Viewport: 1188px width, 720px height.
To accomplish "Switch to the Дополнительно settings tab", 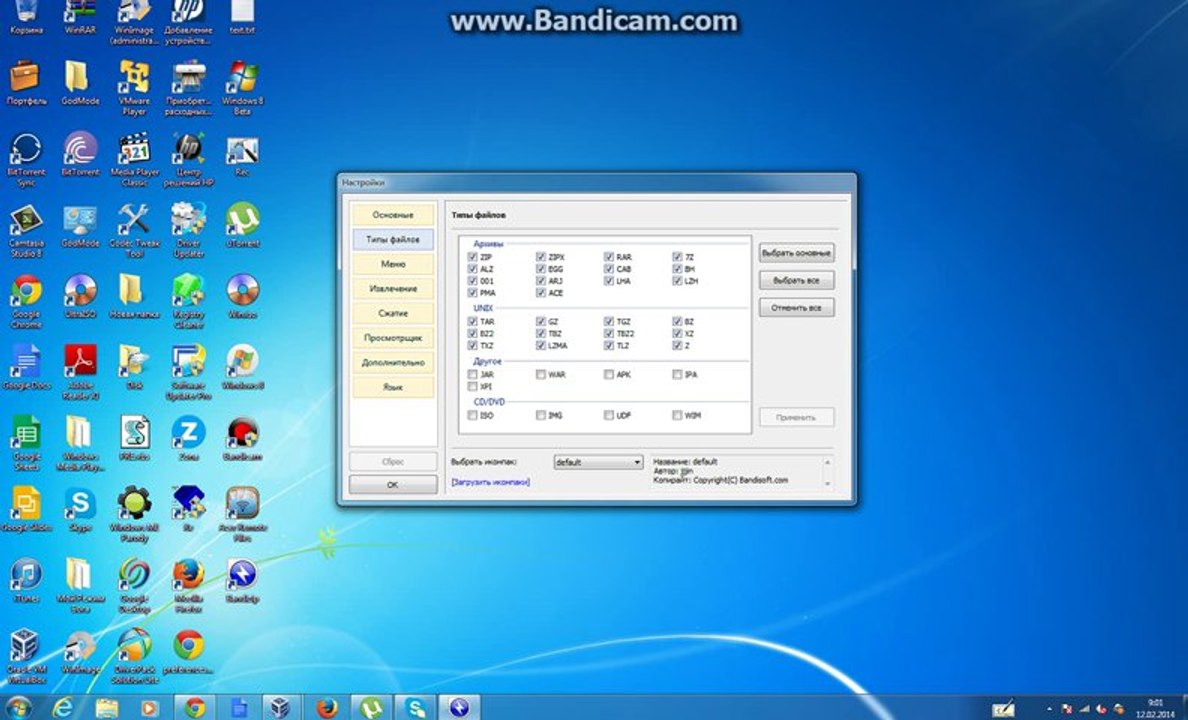I will [392, 362].
